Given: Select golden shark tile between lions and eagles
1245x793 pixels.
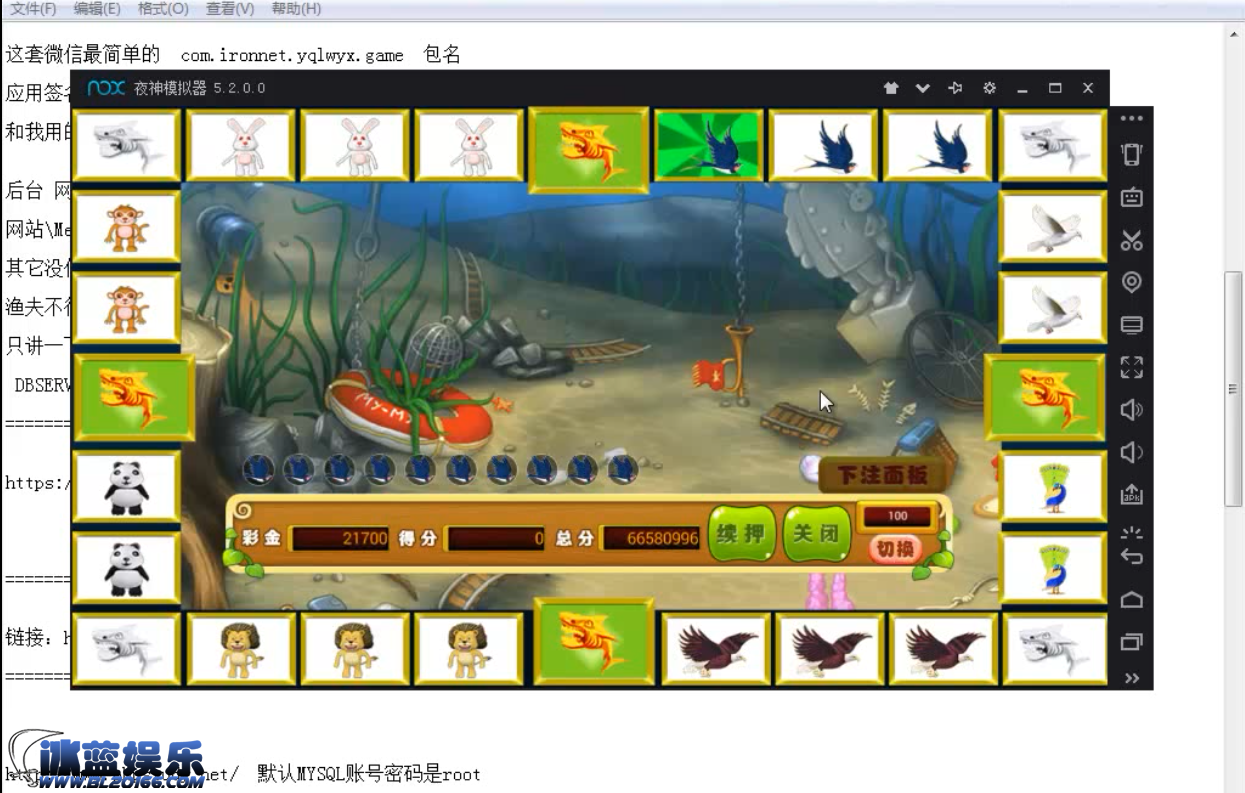Looking at the screenshot, I should point(593,640).
